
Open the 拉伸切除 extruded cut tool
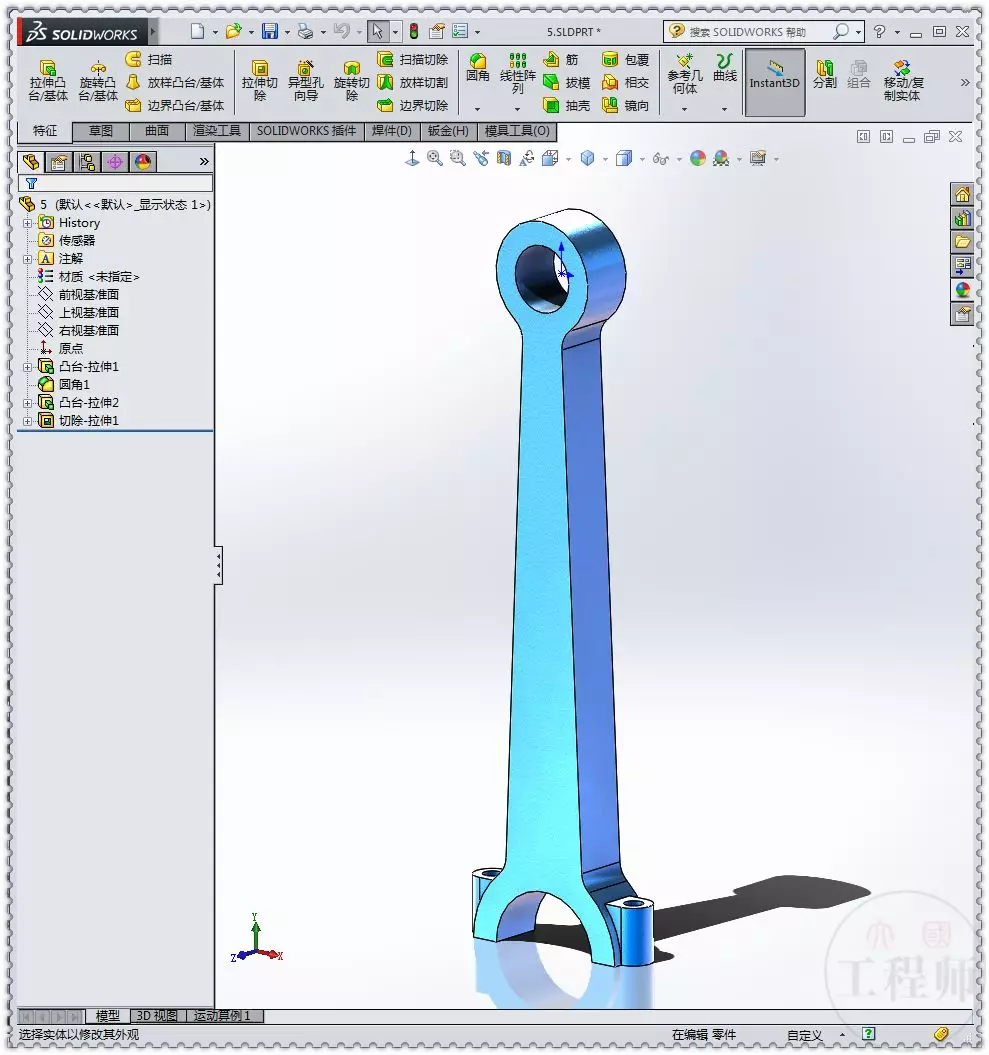pos(260,81)
